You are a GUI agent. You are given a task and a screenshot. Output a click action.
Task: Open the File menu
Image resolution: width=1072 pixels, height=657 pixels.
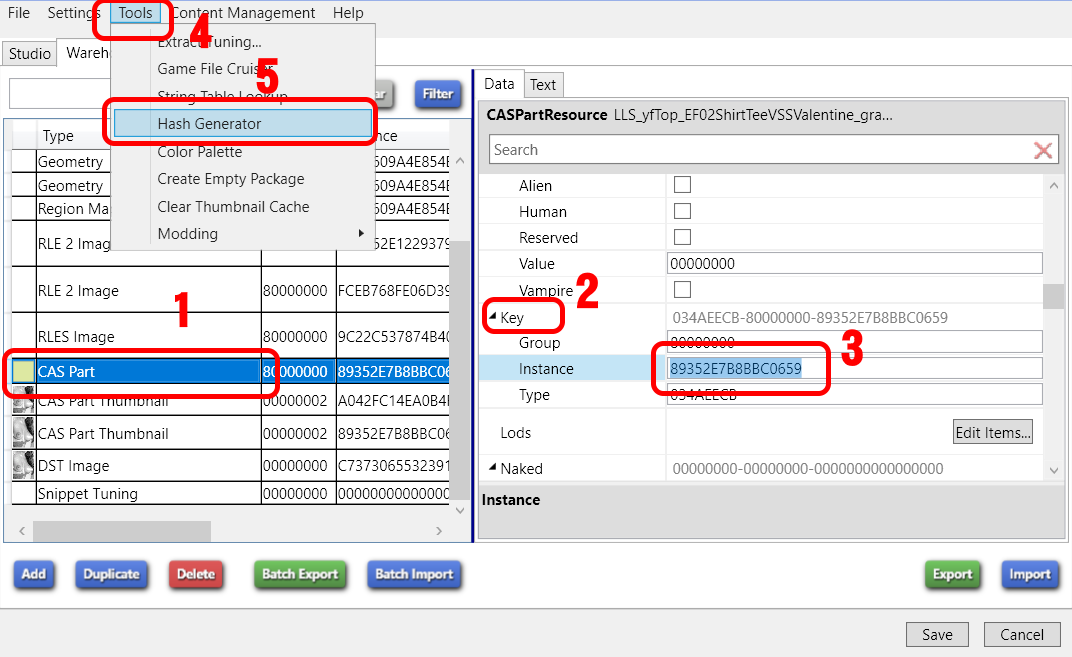pos(18,13)
